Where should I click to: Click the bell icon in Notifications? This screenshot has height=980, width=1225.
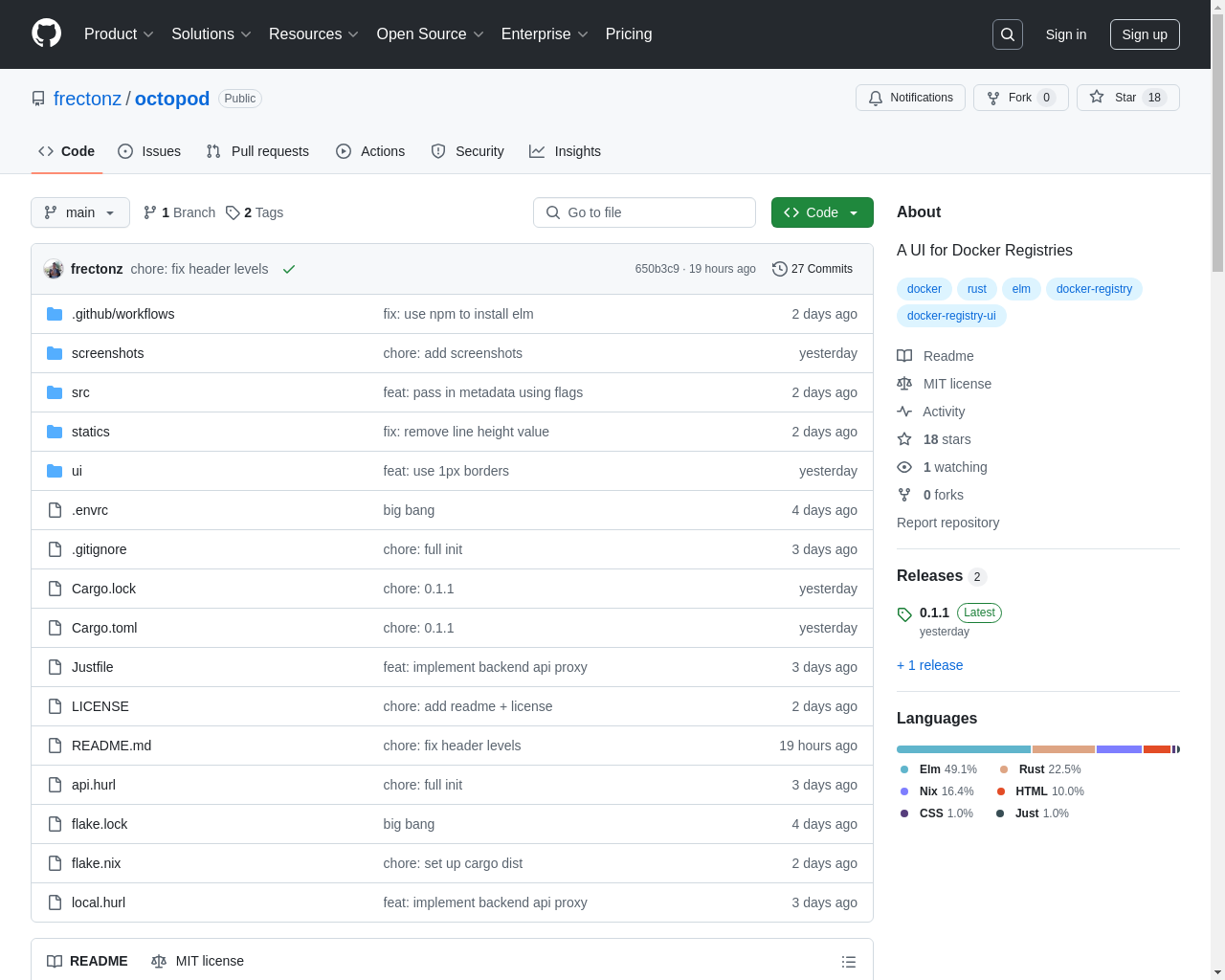click(876, 98)
